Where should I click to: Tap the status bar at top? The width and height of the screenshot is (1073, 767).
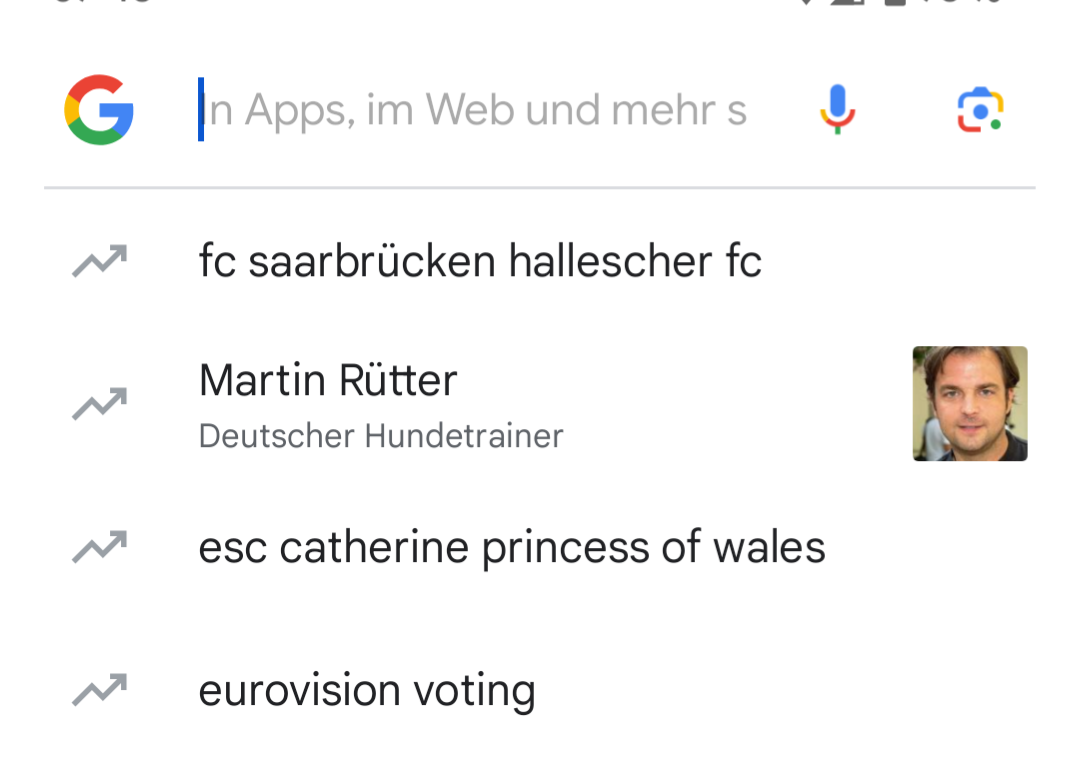point(536,3)
